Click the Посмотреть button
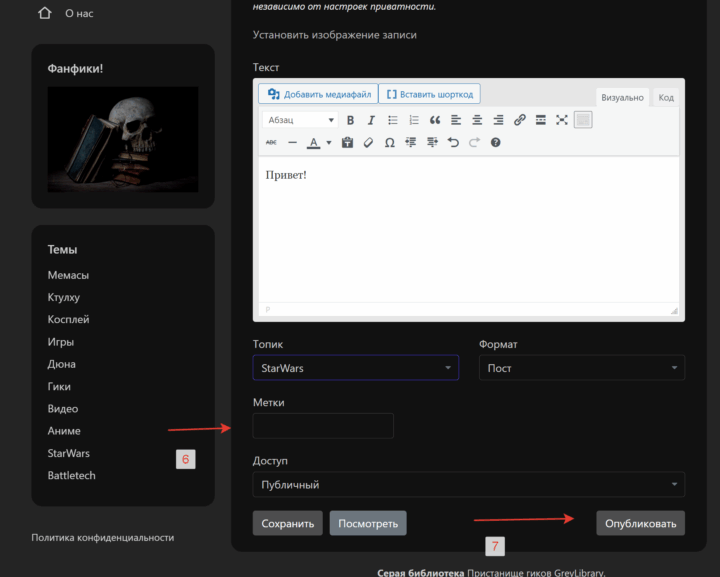Viewport: 720px width, 577px height. pyautogui.click(x=368, y=523)
